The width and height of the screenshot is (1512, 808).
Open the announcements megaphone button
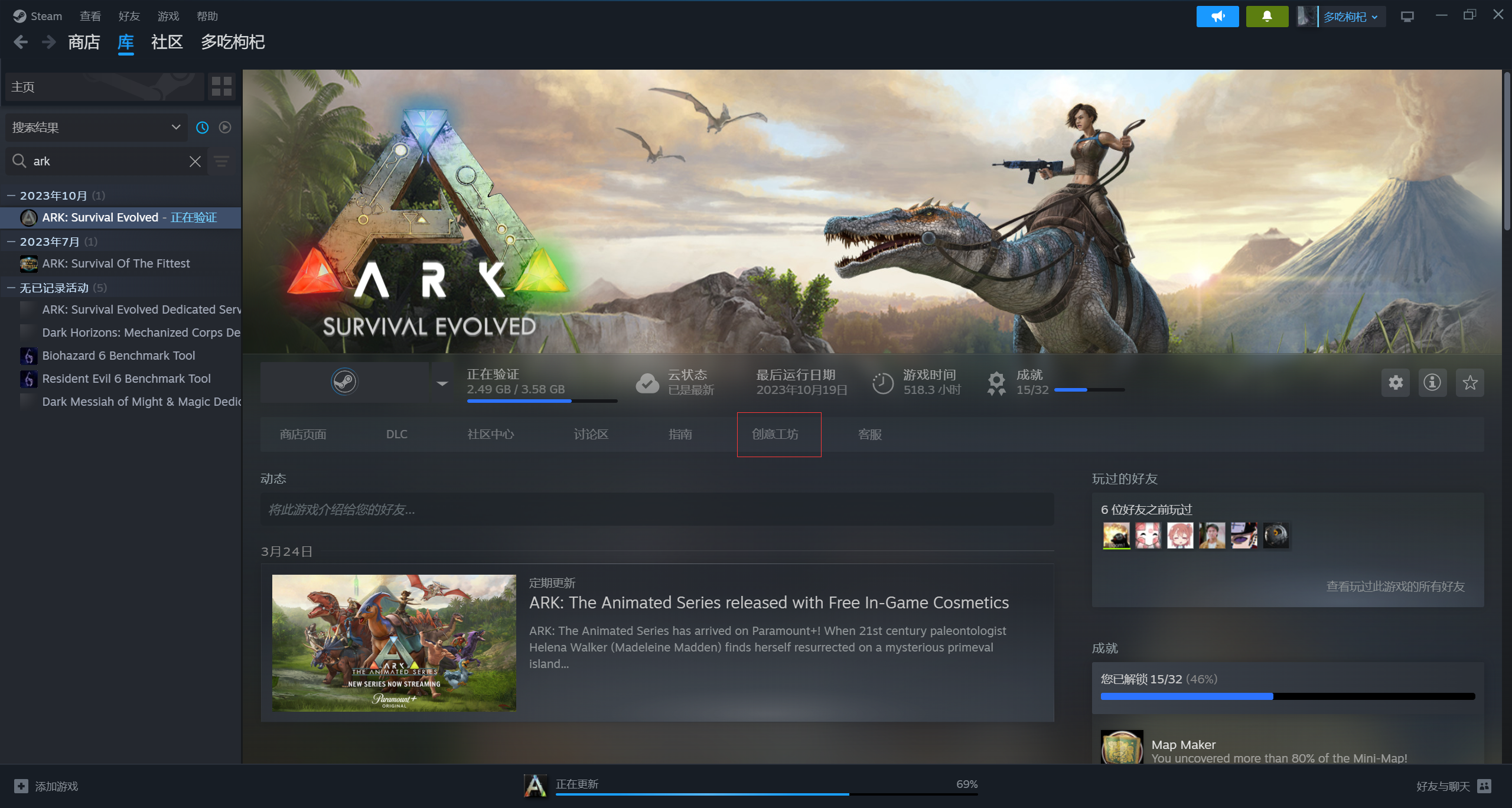(1217, 17)
